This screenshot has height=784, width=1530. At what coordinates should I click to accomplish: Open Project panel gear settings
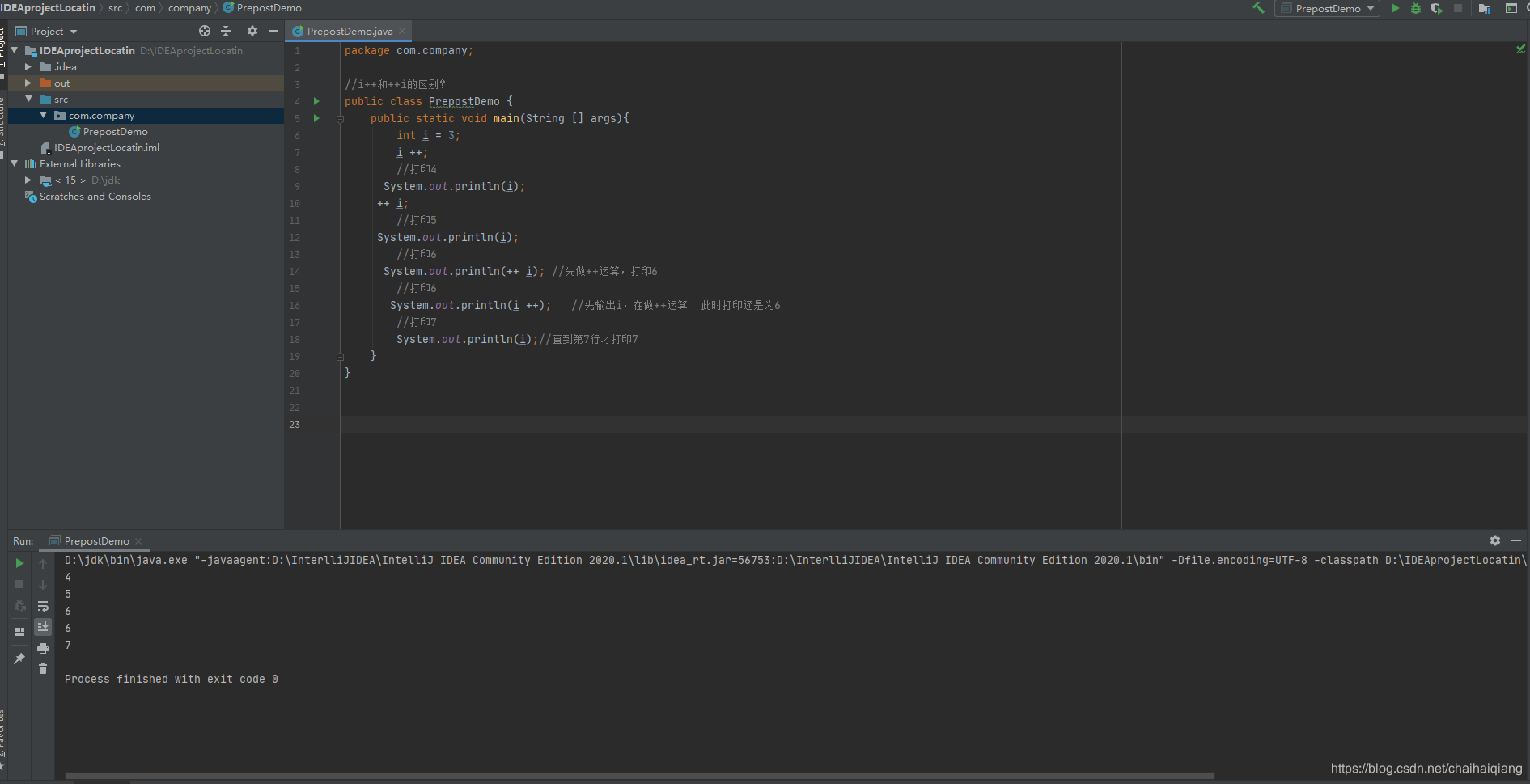pos(252,31)
